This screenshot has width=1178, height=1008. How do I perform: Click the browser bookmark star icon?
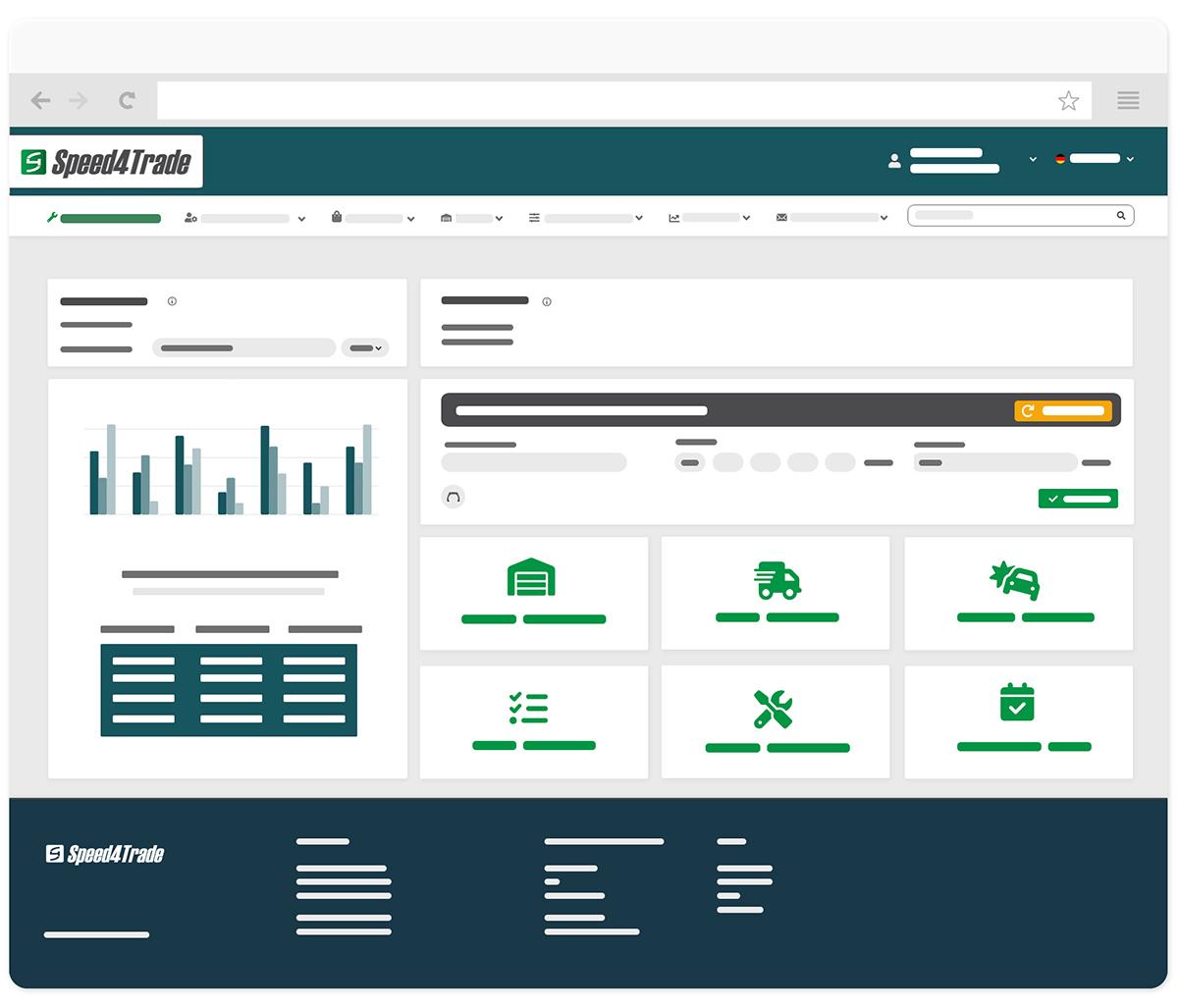(x=1068, y=100)
